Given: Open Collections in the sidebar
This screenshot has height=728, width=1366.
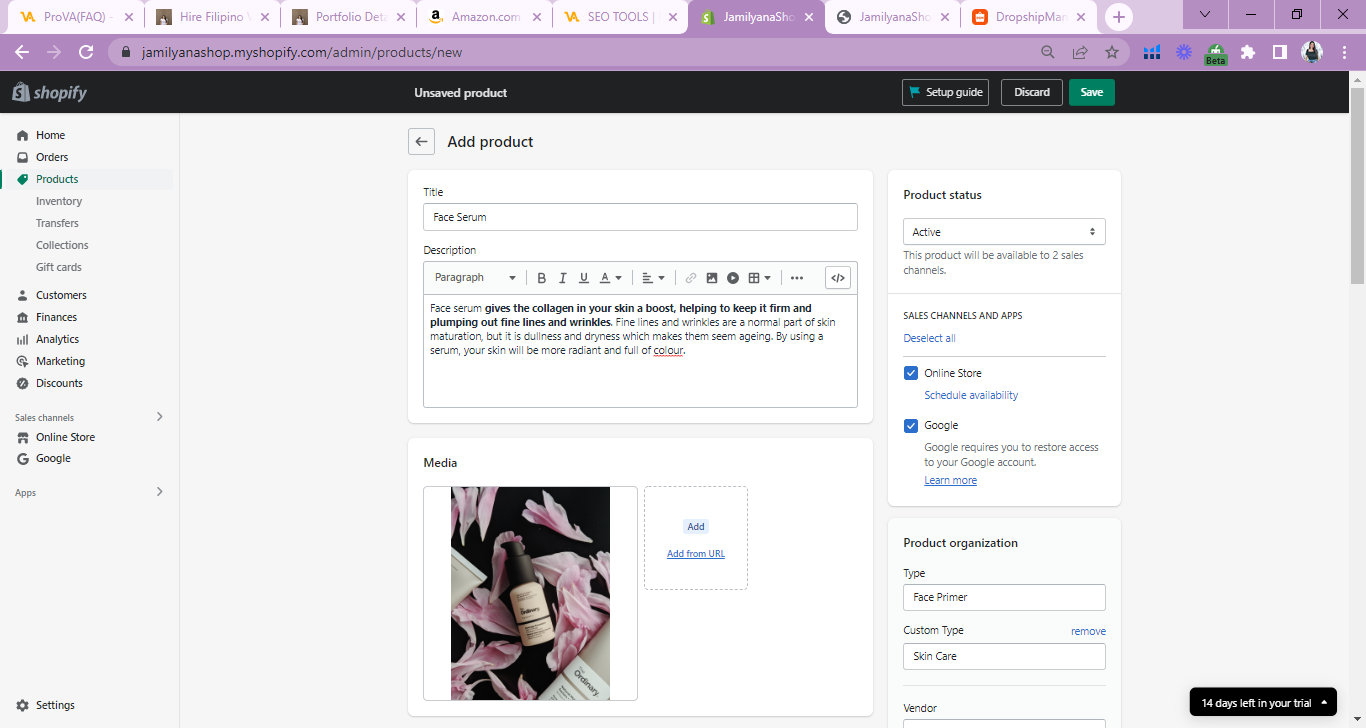Looking at the screenshot, I should [62, 245].
